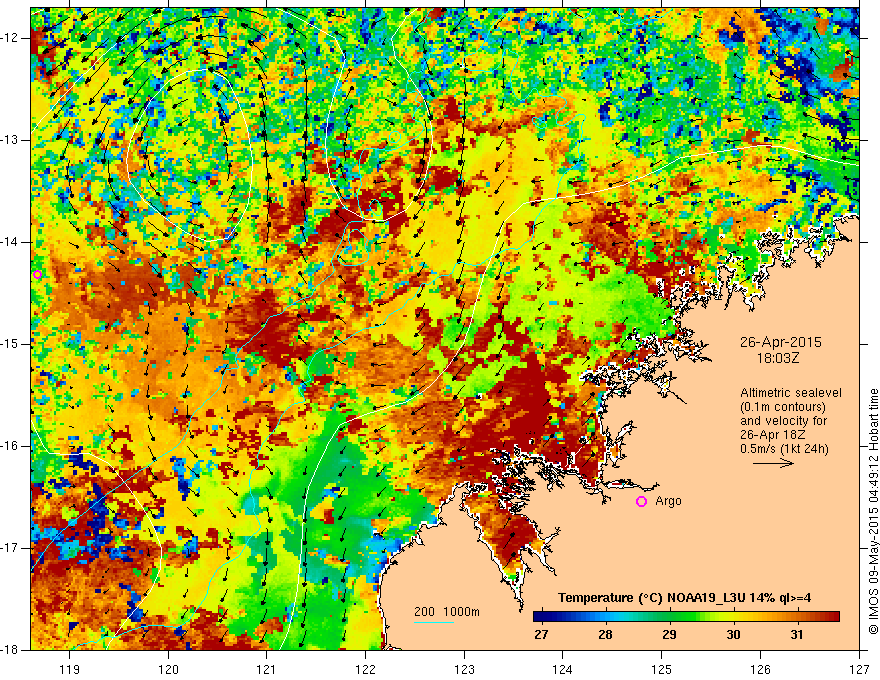Click the colour bar tick label '31'
Screen dimensions: 880x680
point(796,635)
